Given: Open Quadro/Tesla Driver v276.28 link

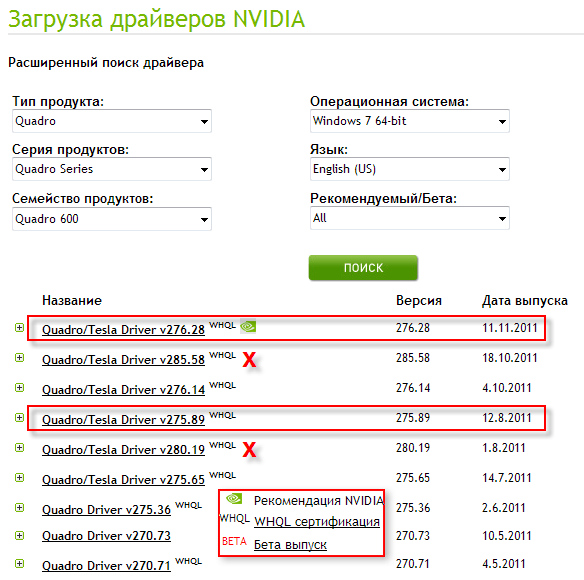Looking at the screenshot, I should click(x=123, y=330).
